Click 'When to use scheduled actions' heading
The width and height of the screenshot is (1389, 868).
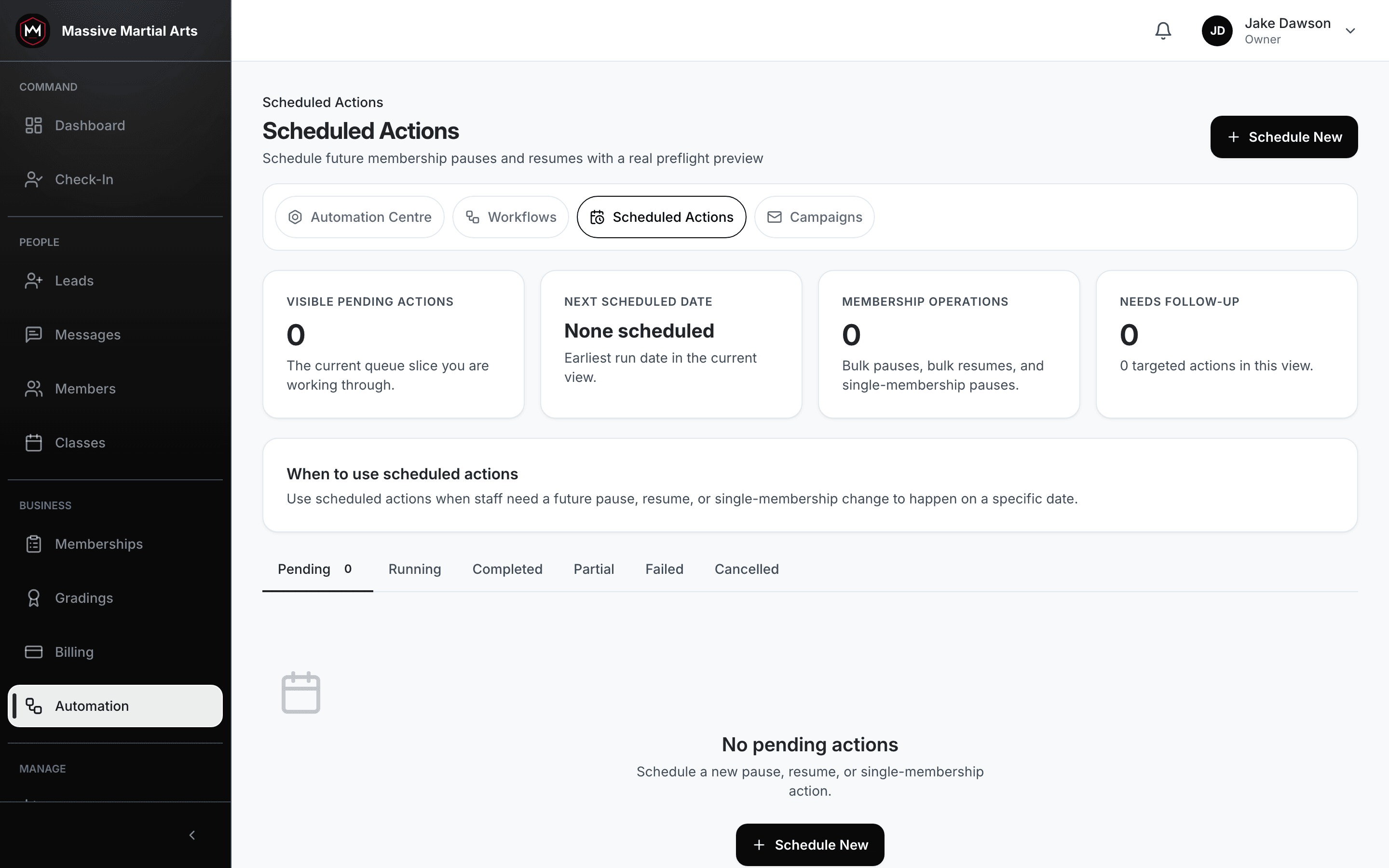click(402, 474)
